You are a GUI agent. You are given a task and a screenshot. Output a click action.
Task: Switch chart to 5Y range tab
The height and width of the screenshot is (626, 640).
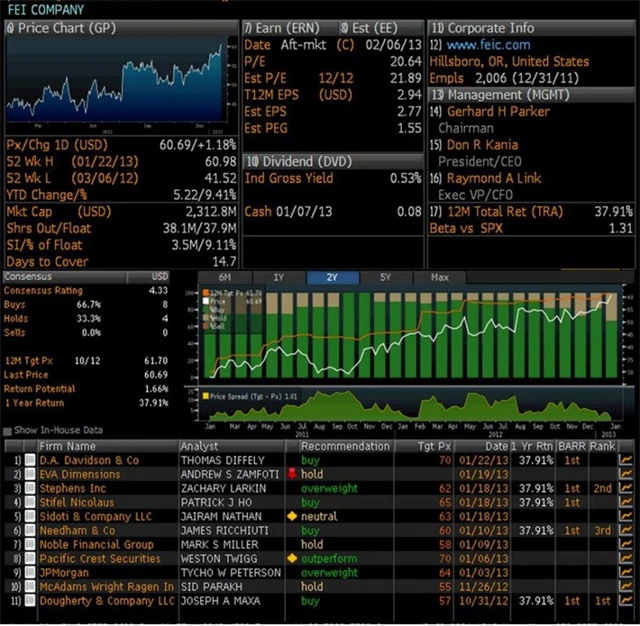click(385, 277)
